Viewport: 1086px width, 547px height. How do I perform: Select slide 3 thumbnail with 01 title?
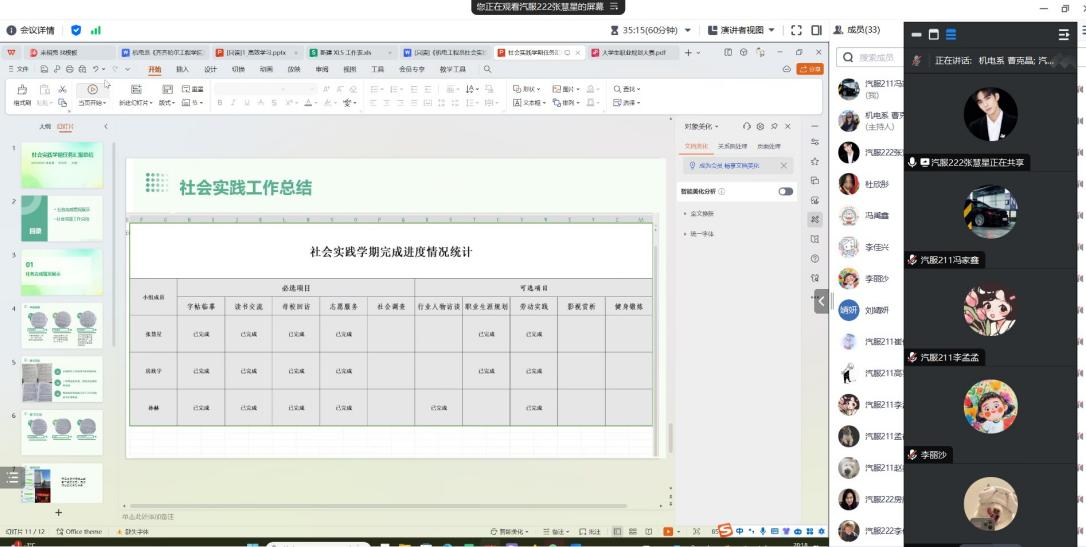(62, 272)
